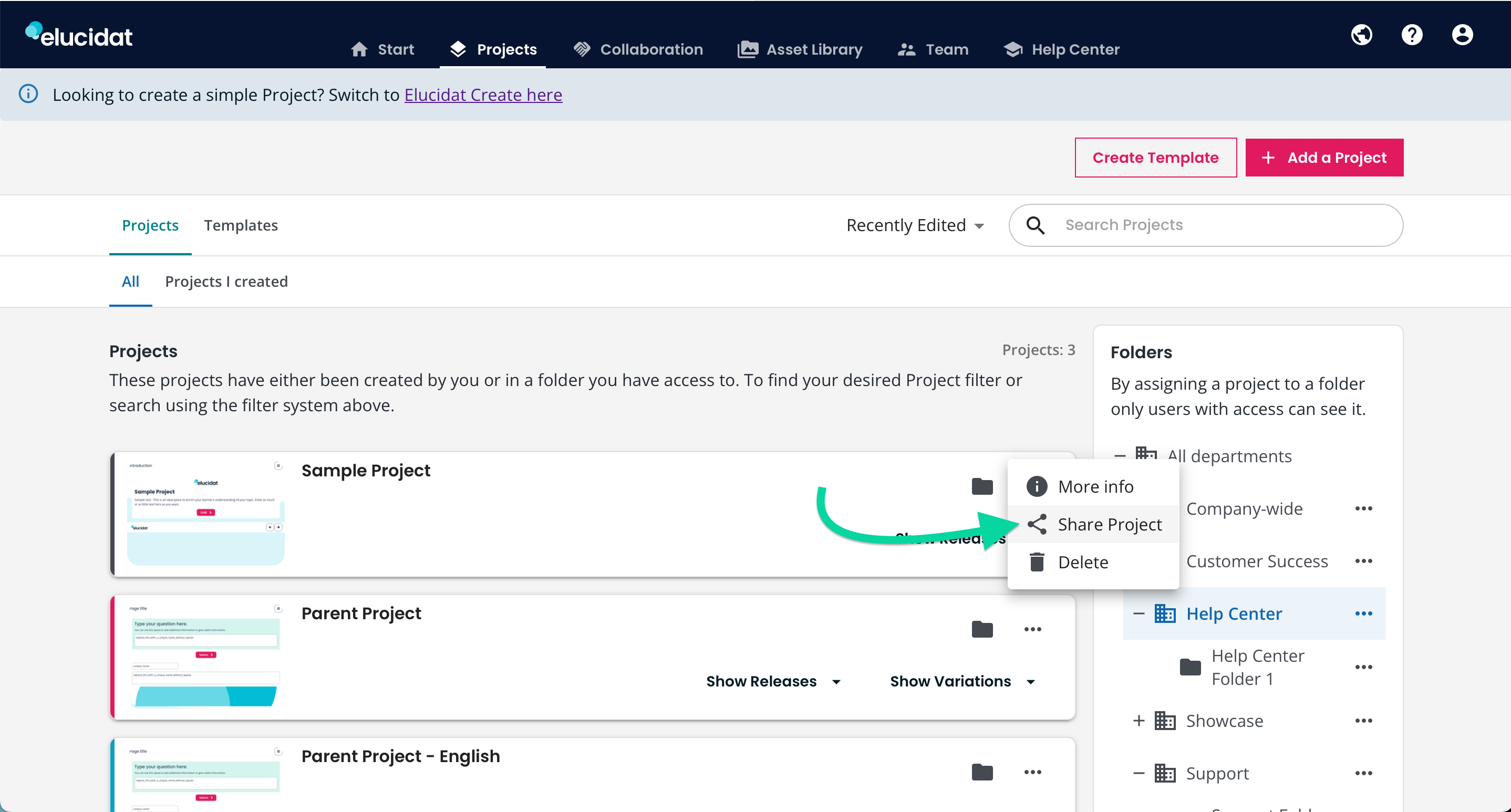Click the Share Project share icon
1511x812 pixels.
click(x=1037, y=524)
